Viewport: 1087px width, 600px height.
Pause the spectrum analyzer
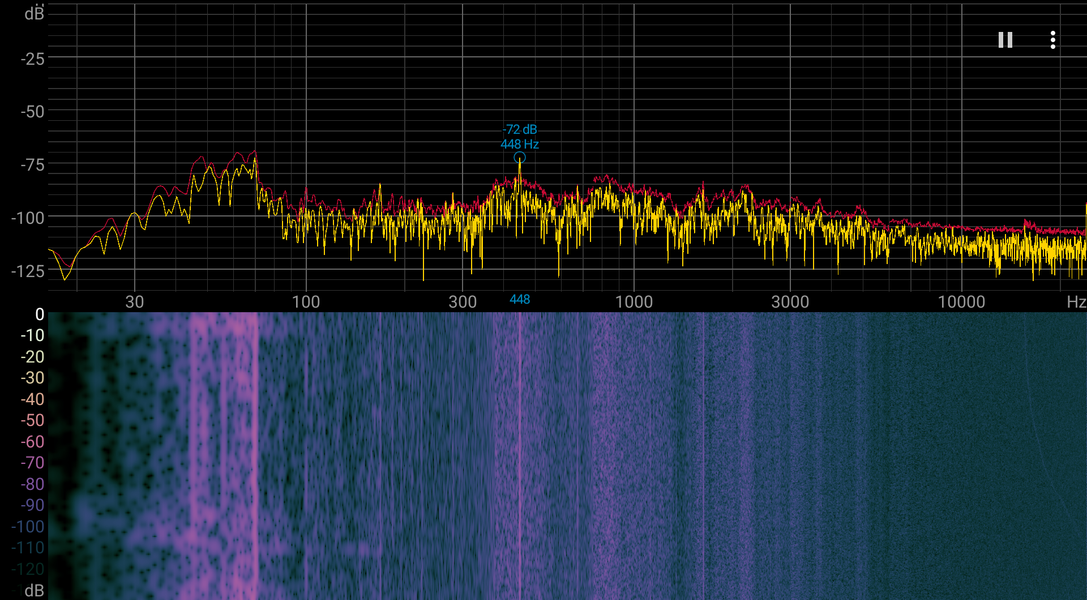point(1005,40)
